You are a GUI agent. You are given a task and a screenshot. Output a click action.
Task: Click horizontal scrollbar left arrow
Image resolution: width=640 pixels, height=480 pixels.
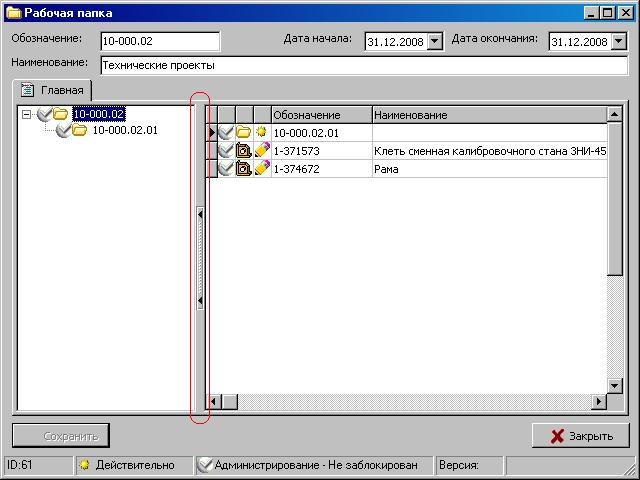click(213, 402)
